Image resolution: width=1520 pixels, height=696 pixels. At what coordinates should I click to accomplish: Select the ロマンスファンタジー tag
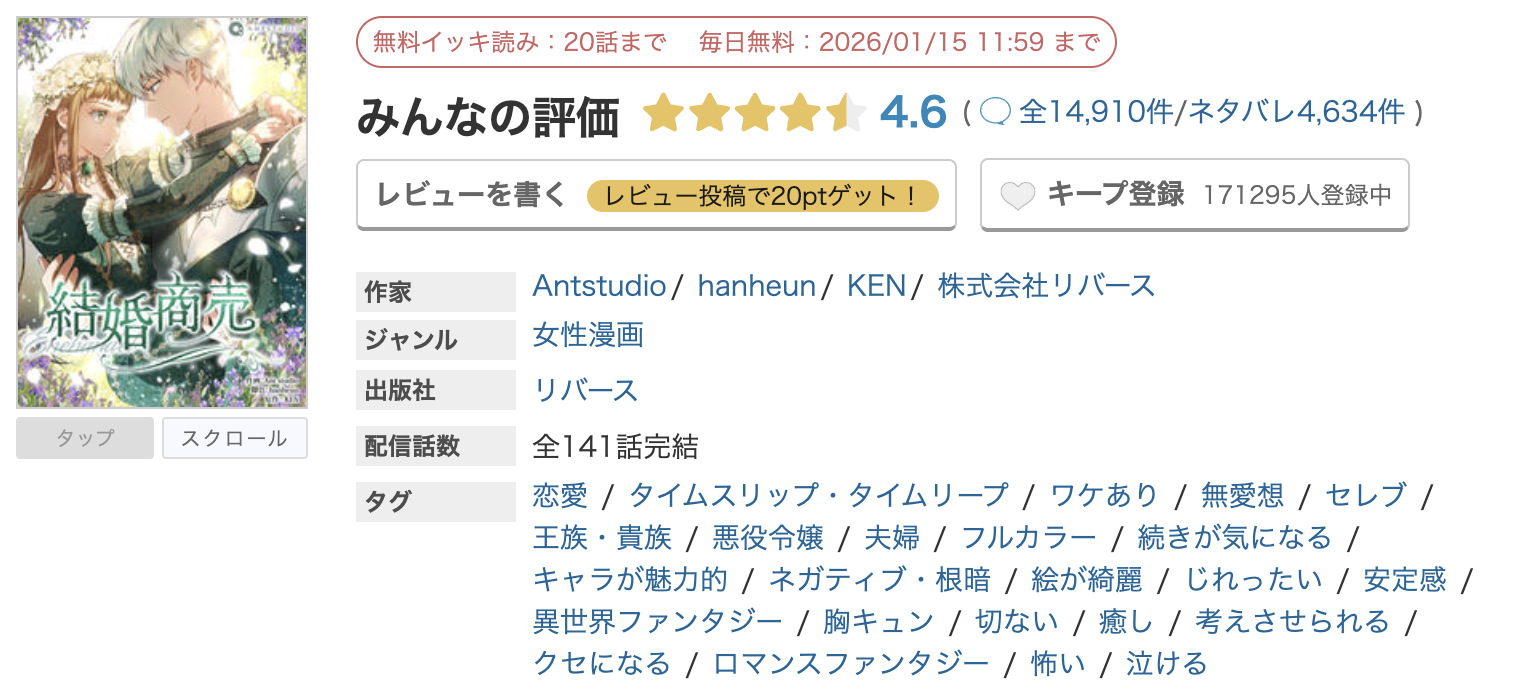(851, 663)
